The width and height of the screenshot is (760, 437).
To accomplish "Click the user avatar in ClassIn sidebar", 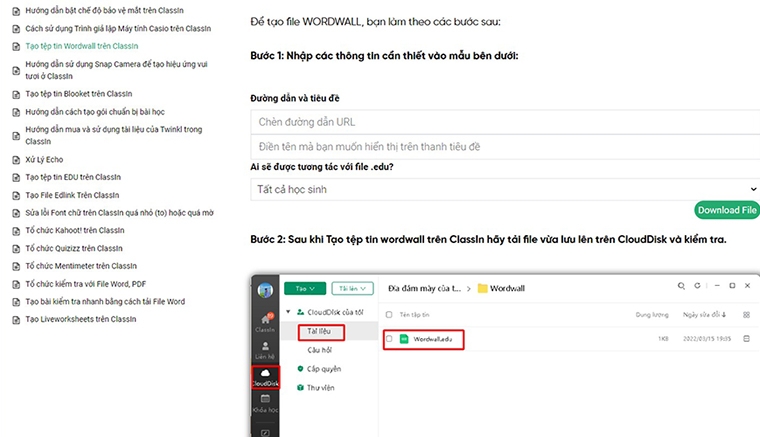I will tap(265, 290).
